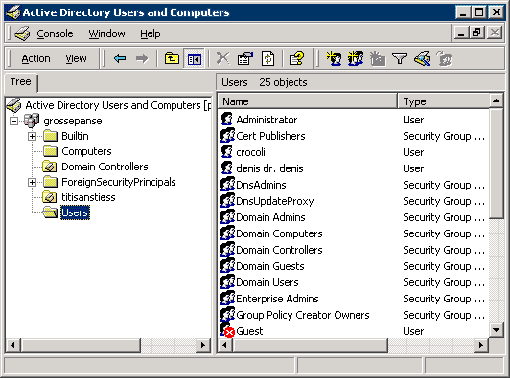Click the Help question mark toolbar icon
This screenshot has height=378, width=510.
tap(297, 59)
